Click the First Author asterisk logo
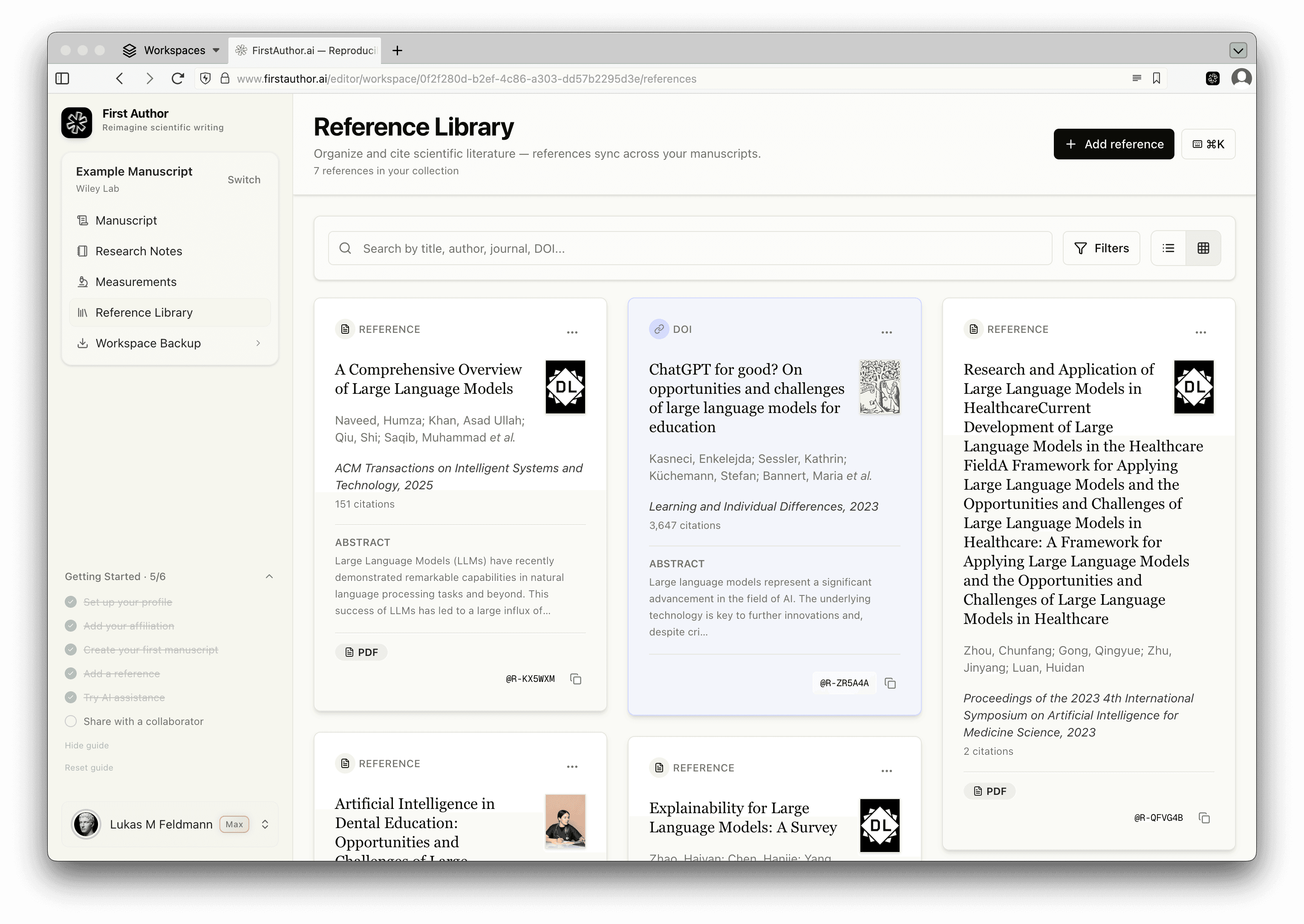Screen dimensions: 1304x924 coord(77,122)
